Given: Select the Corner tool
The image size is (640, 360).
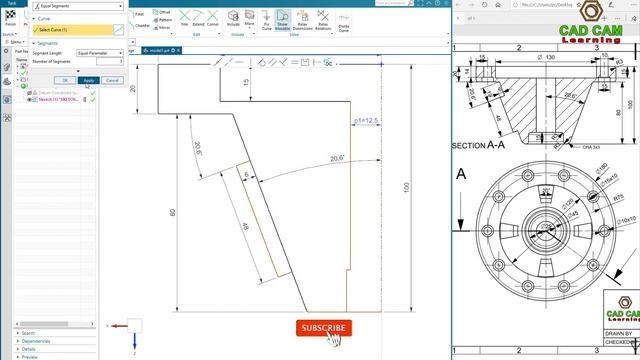Looking at the screenshot, I should [213, 18].
